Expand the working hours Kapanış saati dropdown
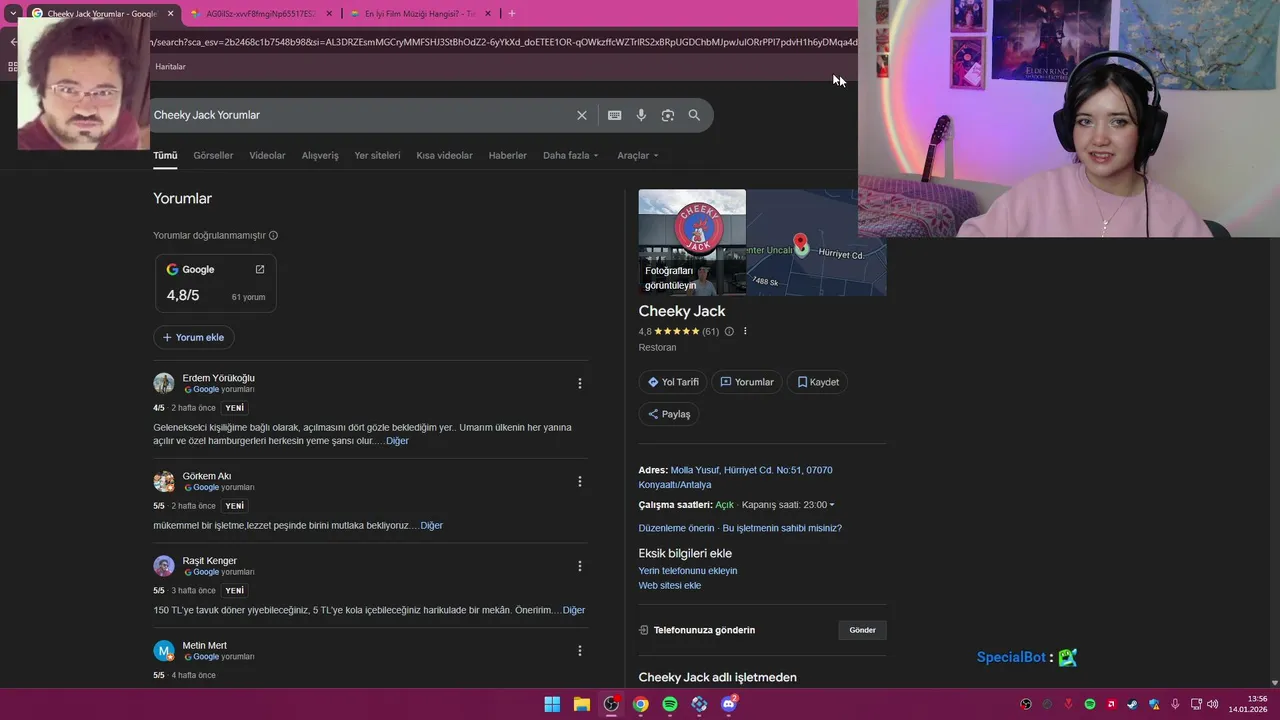 tap(788, 505)
